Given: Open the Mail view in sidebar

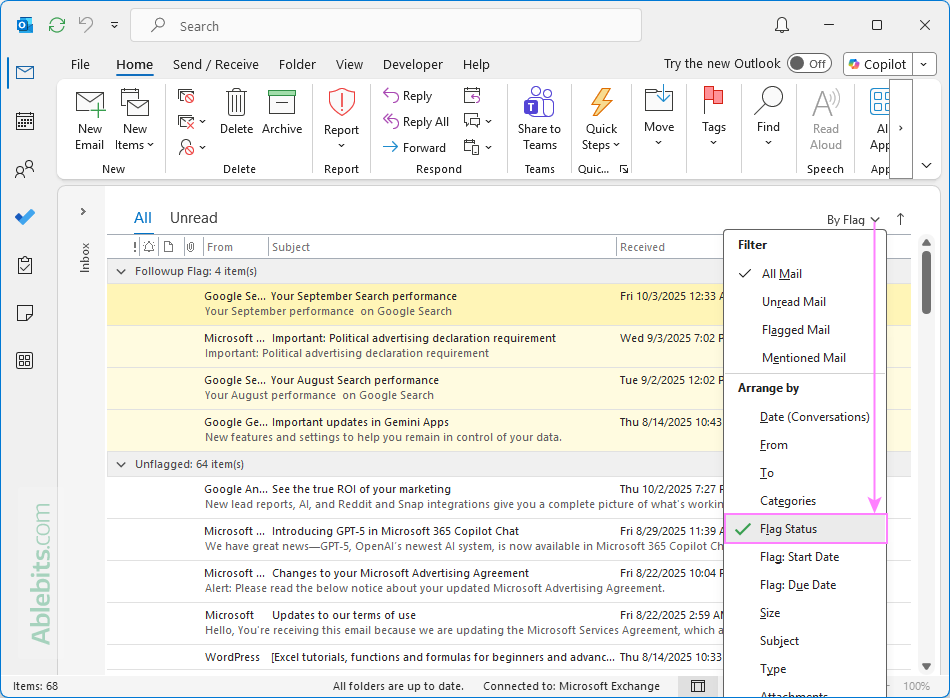Looking at the screenshot, I should [25, 73].
